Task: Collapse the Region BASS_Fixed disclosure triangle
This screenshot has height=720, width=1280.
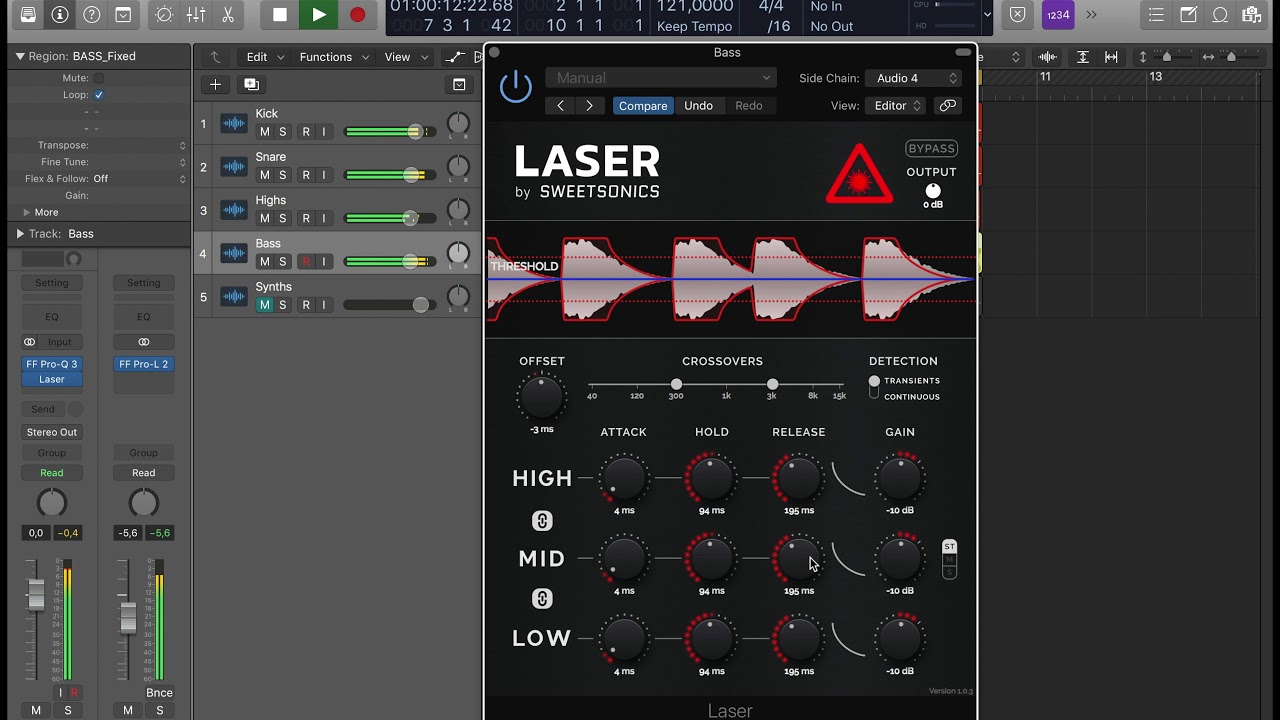Action: (x=19, y=57)
